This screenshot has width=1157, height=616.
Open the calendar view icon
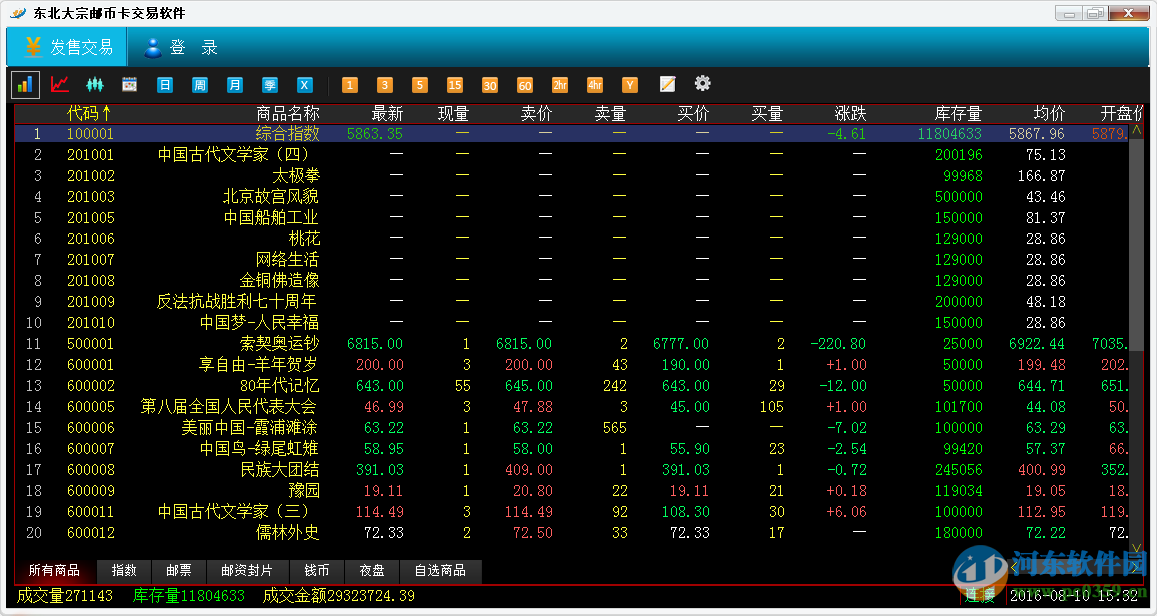pos(128,85)
